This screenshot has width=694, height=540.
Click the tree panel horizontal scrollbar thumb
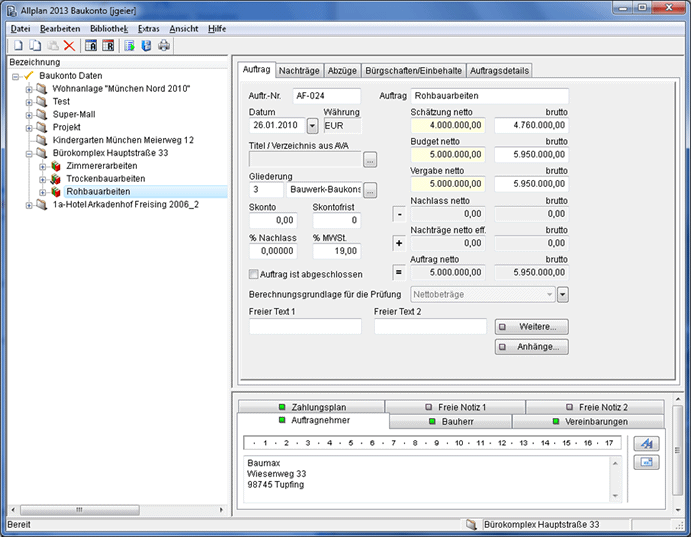pos(80,510)
